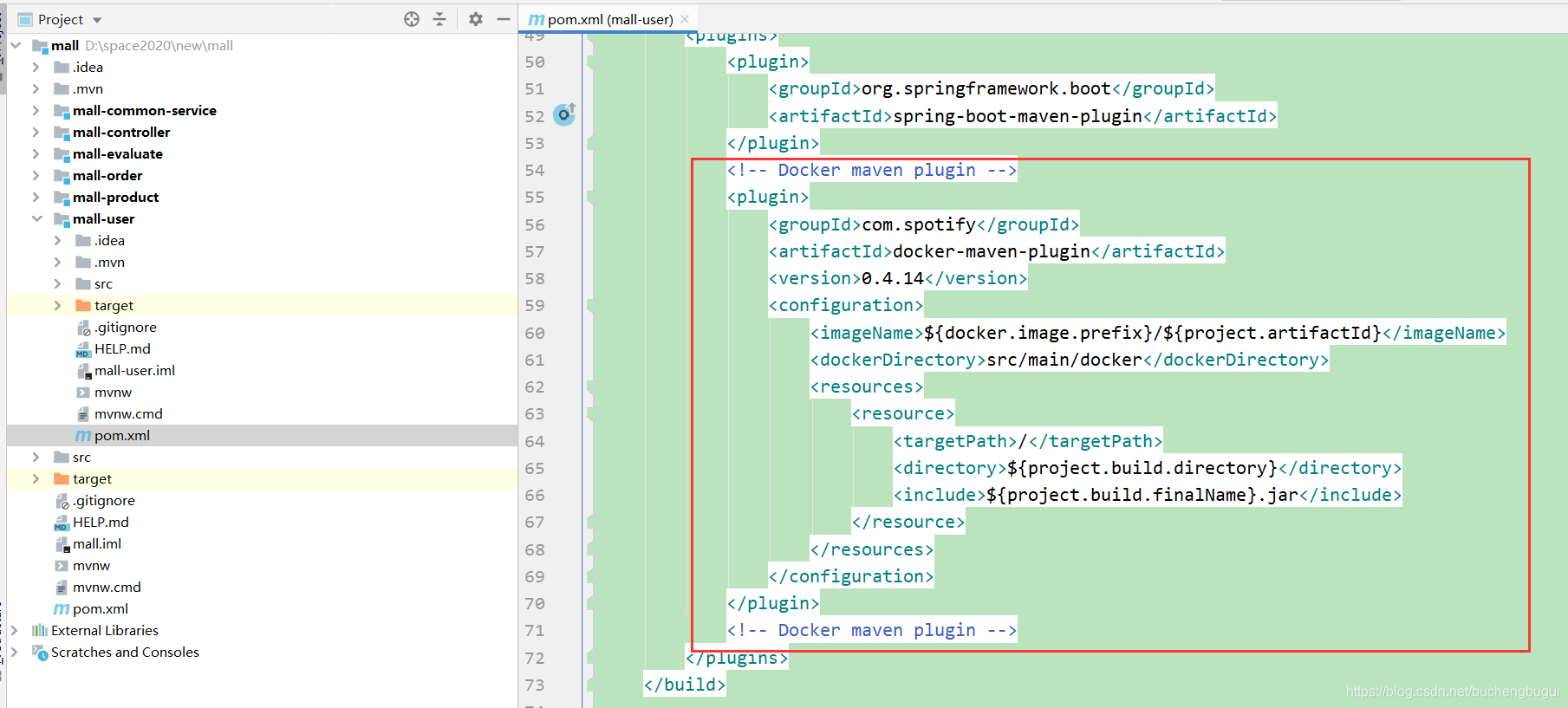Click the root pom.xml Maven icon
Image resolution: width=1568 pixels, height=708 pixels.
coord(62,608)
